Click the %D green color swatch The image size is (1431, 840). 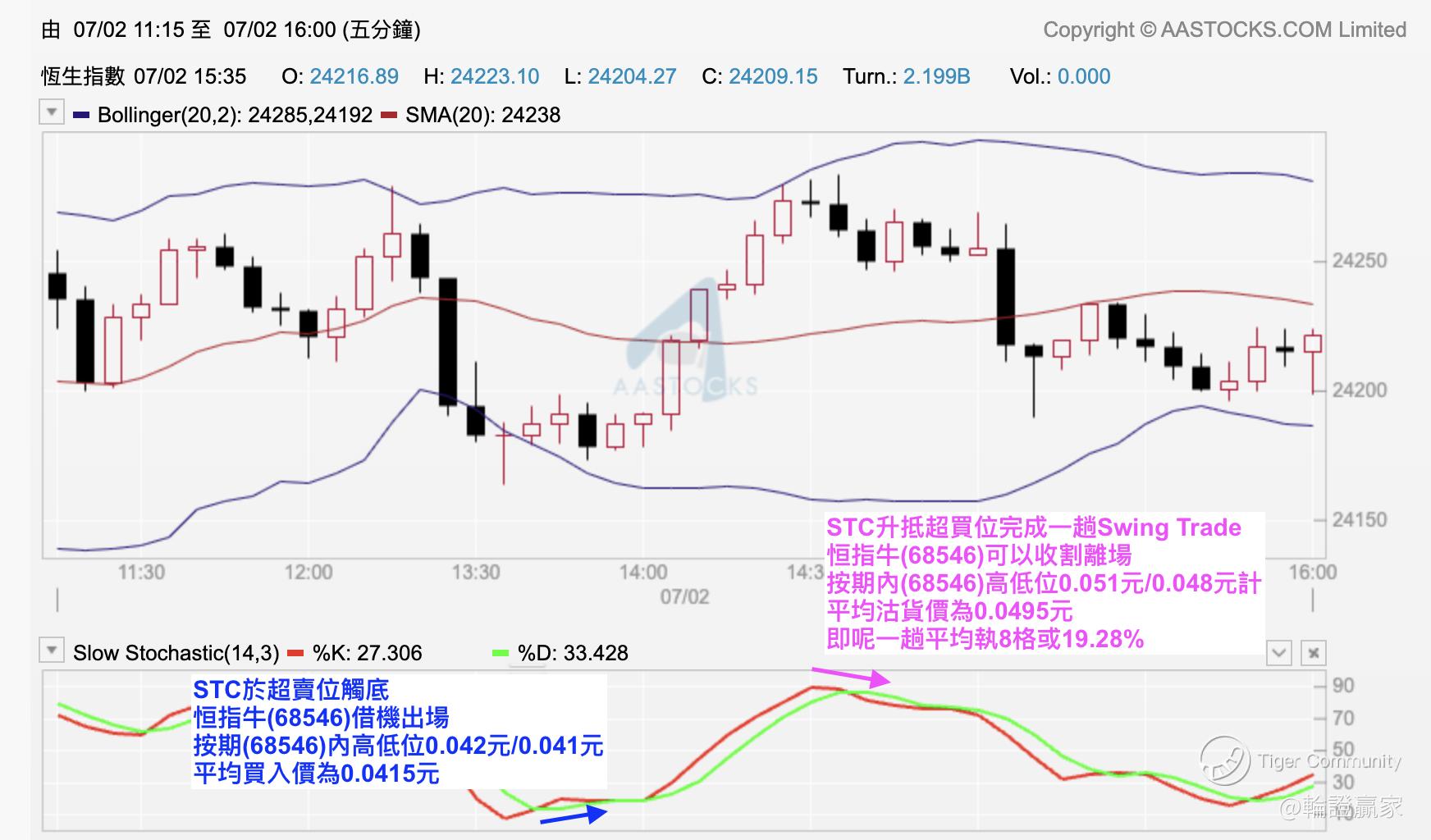tap(501, 654)
